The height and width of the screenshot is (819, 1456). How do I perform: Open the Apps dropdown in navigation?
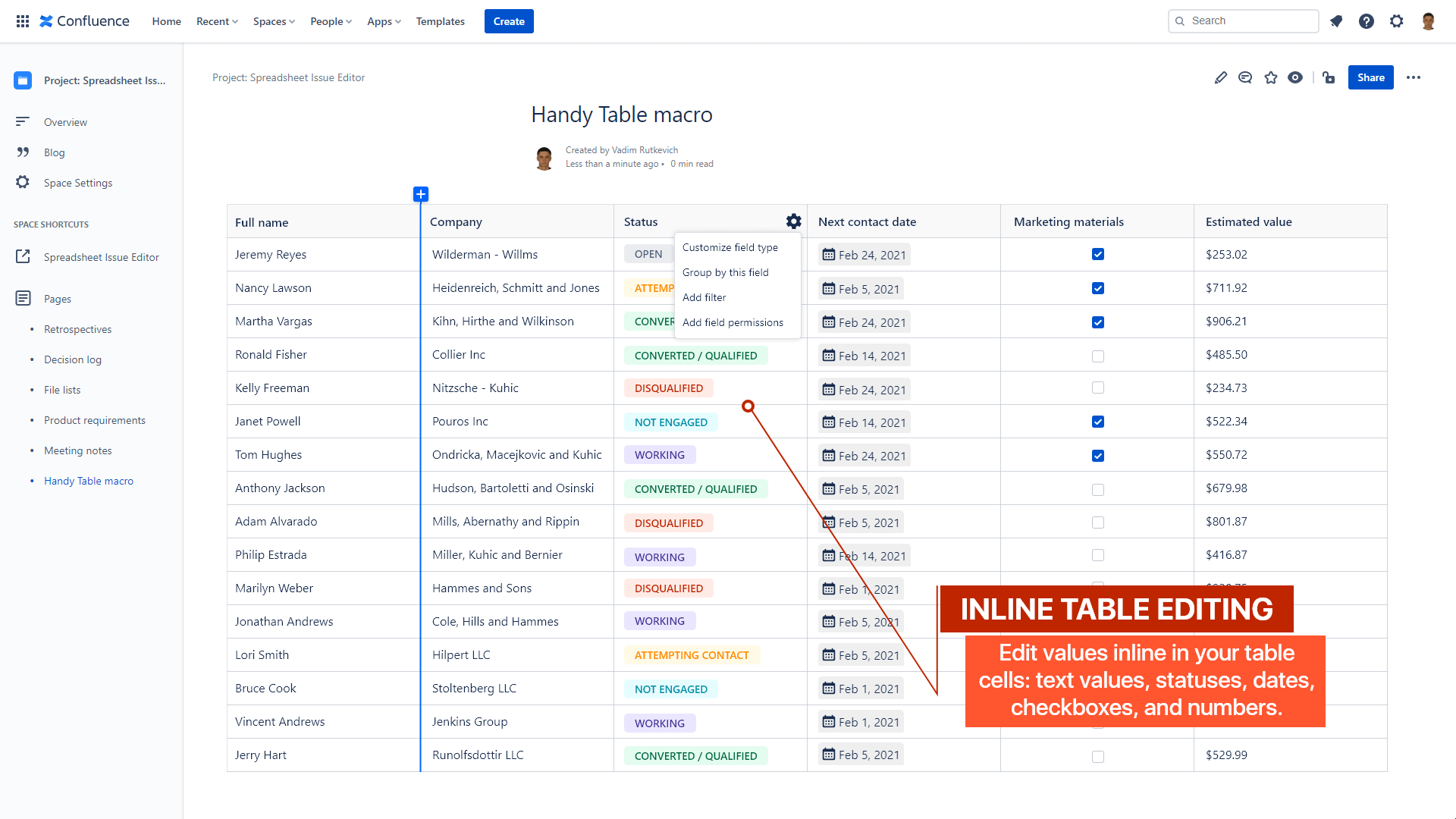pos(384,21)
